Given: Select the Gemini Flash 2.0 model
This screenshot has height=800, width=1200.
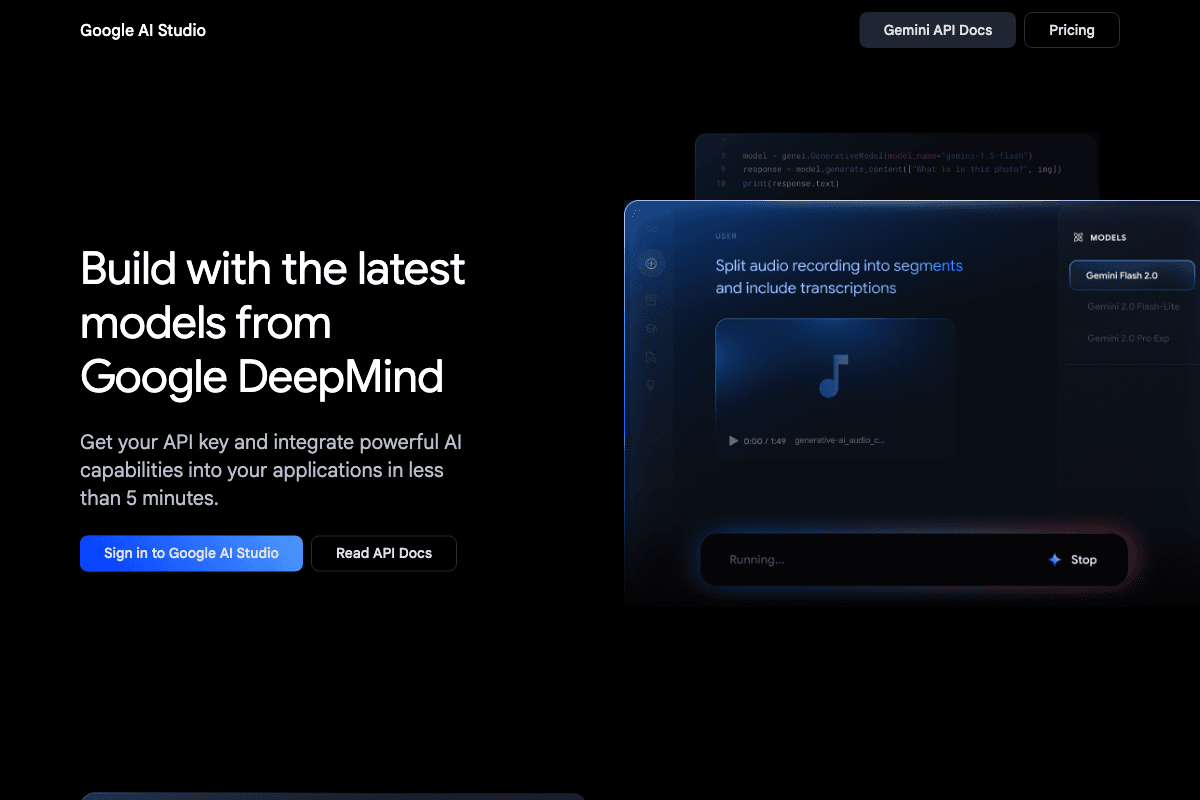Looking at the screenshot, I should pyautogui.click(x=1131, y=275).
